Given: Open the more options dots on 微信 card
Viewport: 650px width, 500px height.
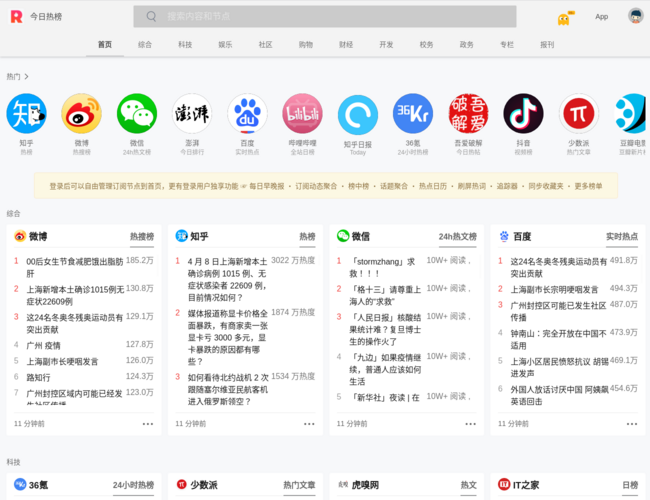Looking at the screenshot, I should [x=471, y=424].
